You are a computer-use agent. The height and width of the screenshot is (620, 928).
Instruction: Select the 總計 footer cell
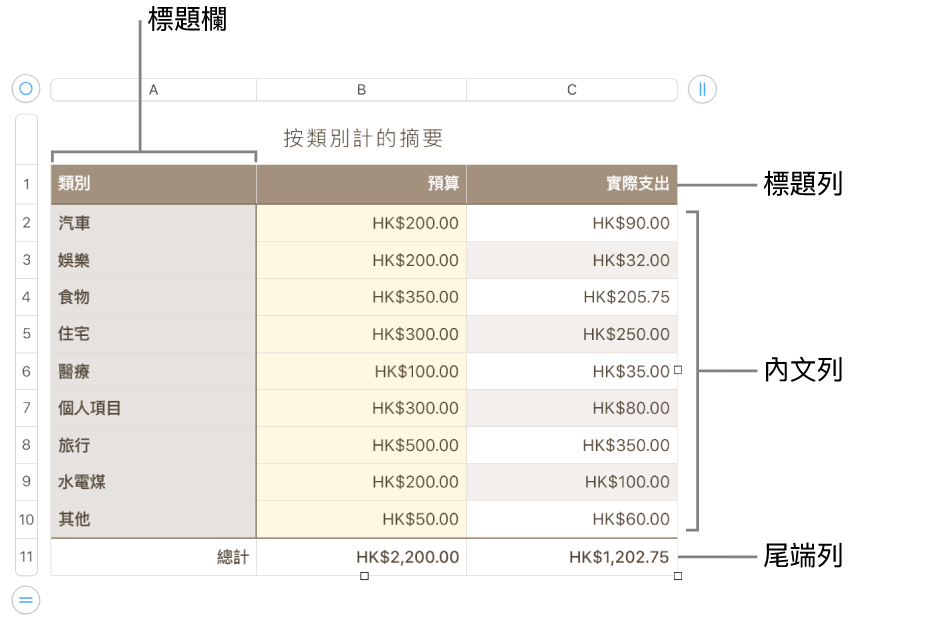pyautogui.click(x=154, y=557)
